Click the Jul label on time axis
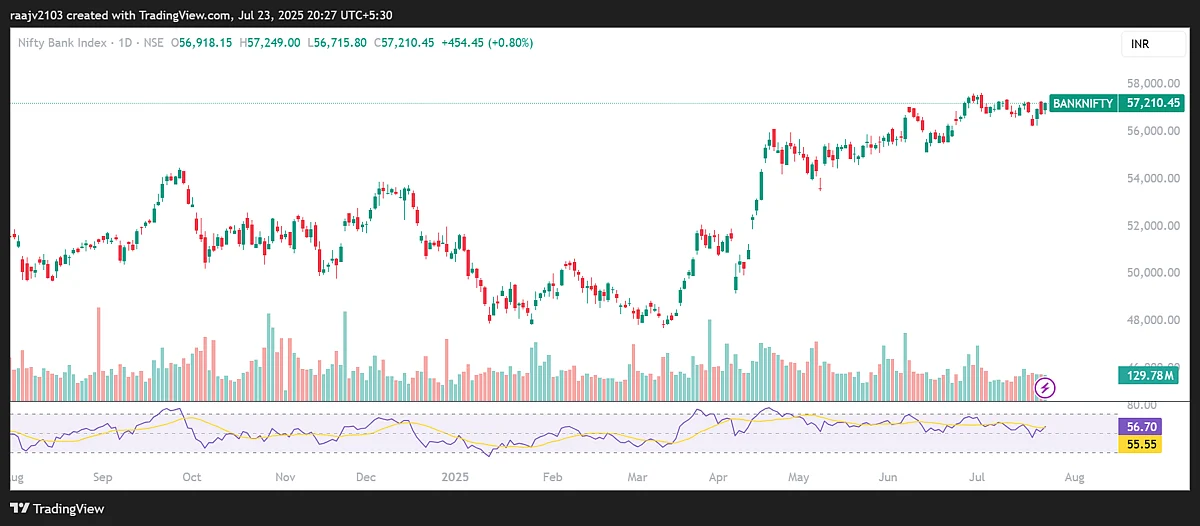 click(977, 478)
